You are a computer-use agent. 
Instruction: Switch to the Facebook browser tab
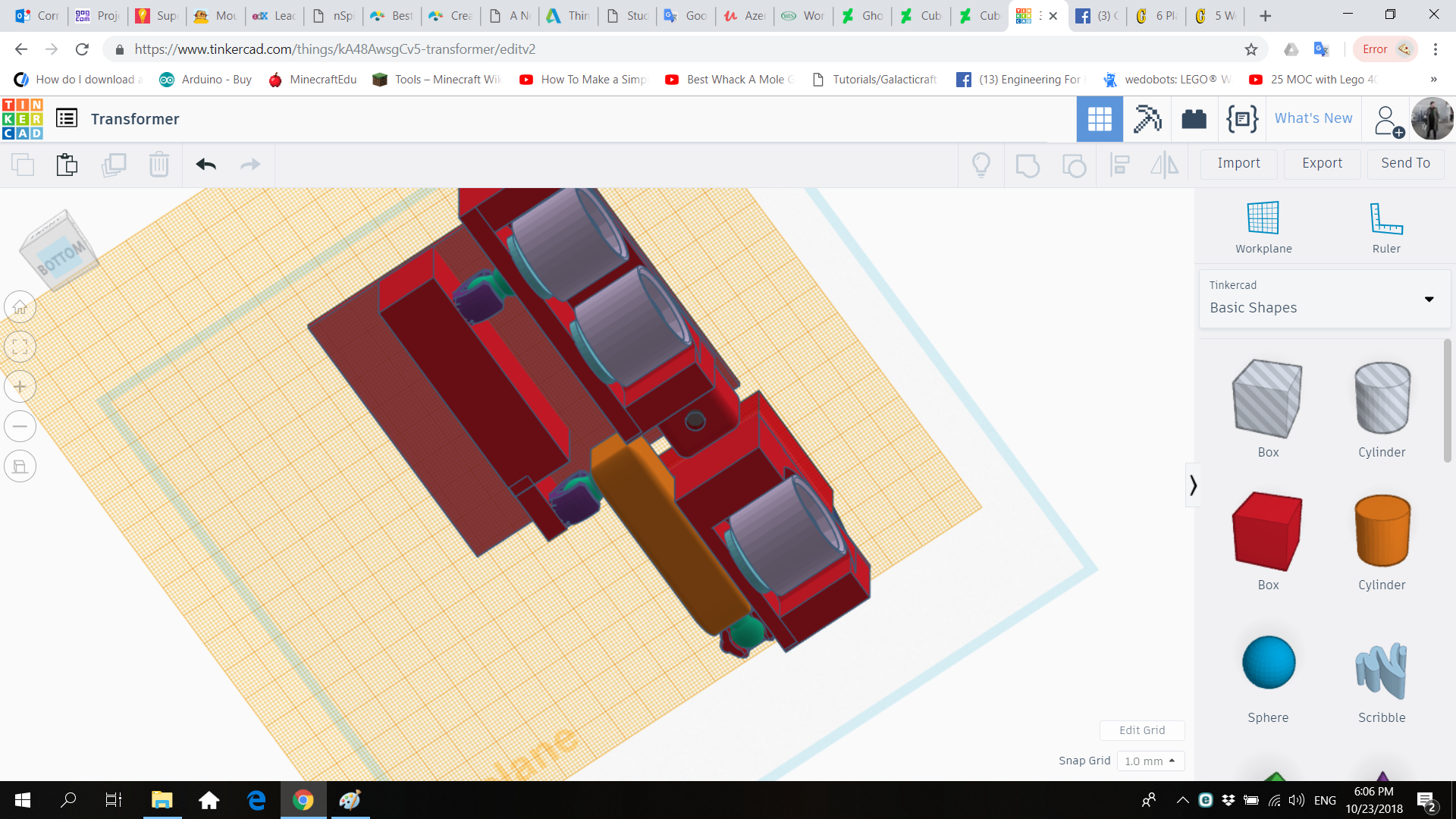pos(1096,15)
